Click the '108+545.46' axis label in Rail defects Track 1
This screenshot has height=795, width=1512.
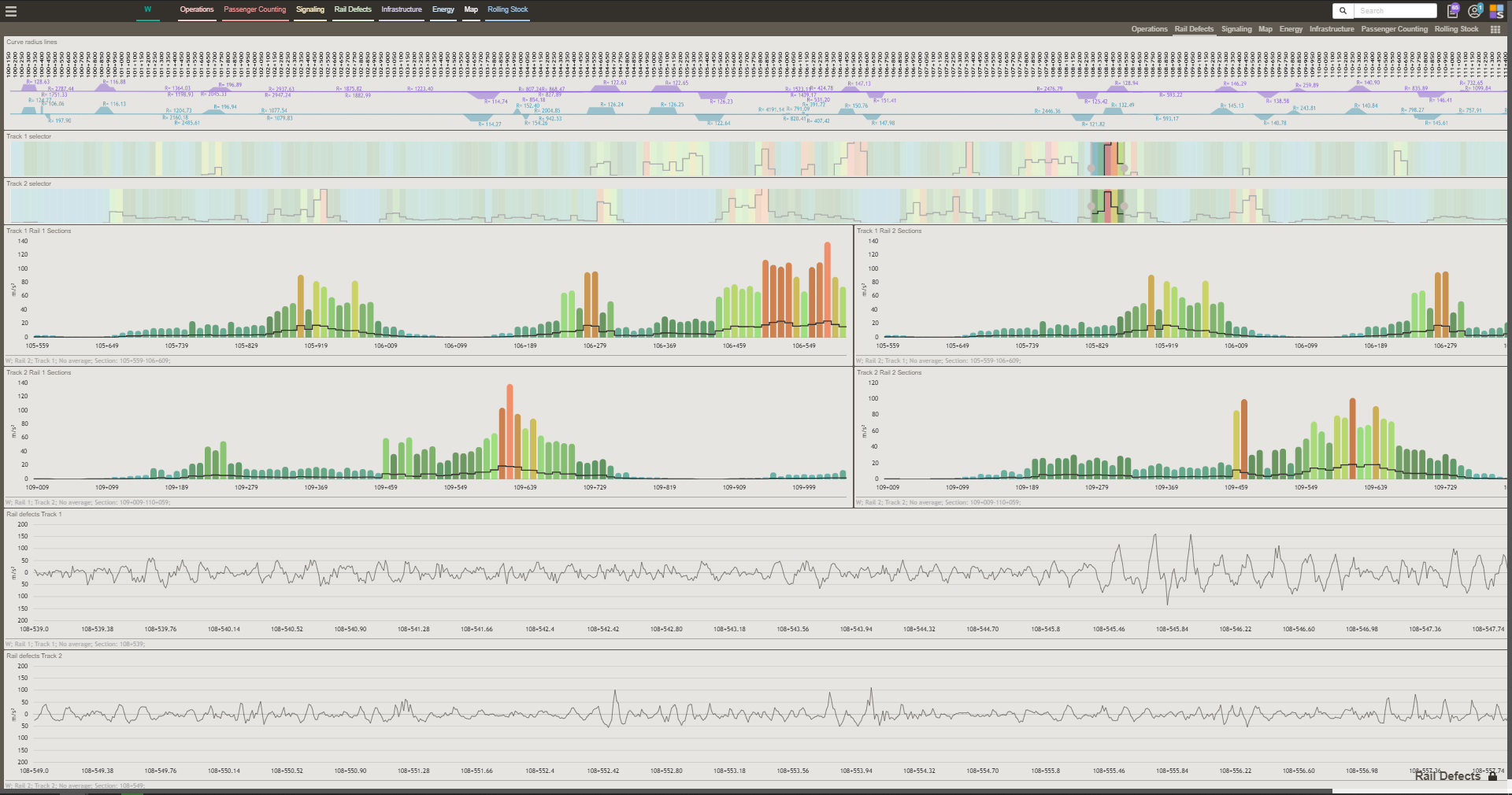pos(1109,629)
